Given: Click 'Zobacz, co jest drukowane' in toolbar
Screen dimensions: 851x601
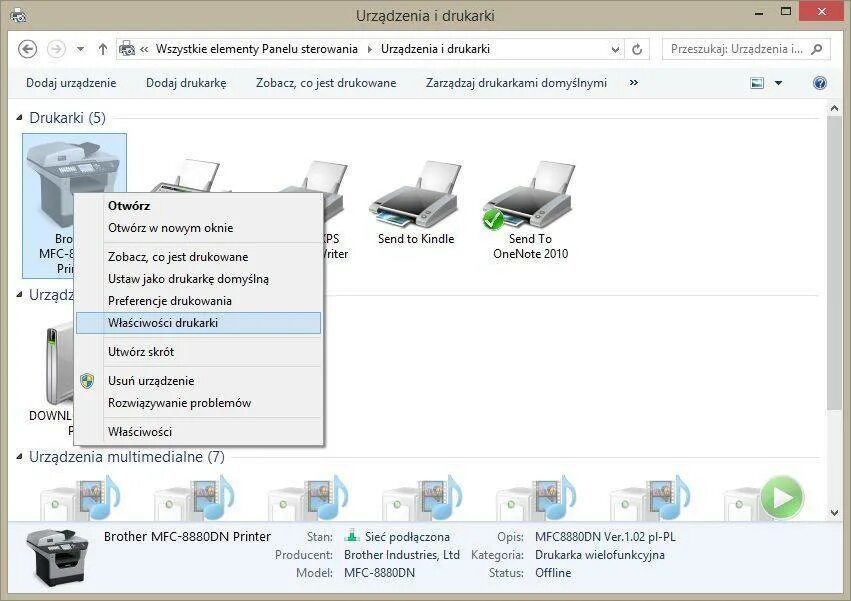Looking at the screenshot, I should [x=326, y=83].
